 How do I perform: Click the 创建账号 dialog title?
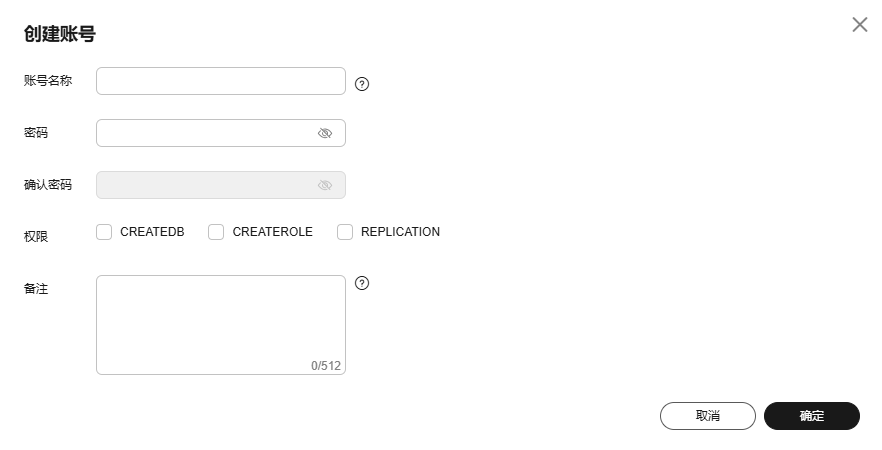59,34
